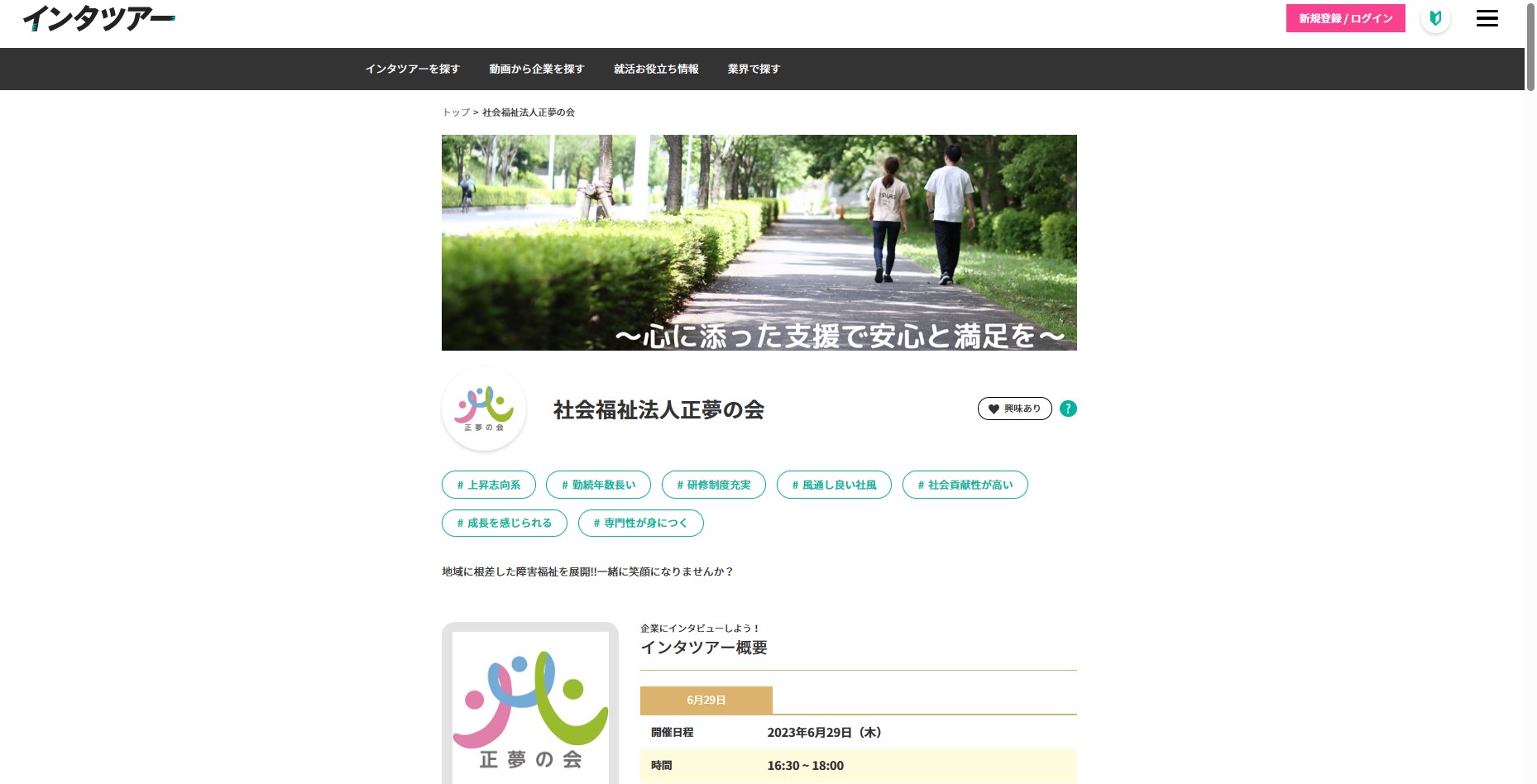Screen dimensions: 1537x784
Task: Select the # 研修制度充実 tag
Action: (x=714, y=485)
